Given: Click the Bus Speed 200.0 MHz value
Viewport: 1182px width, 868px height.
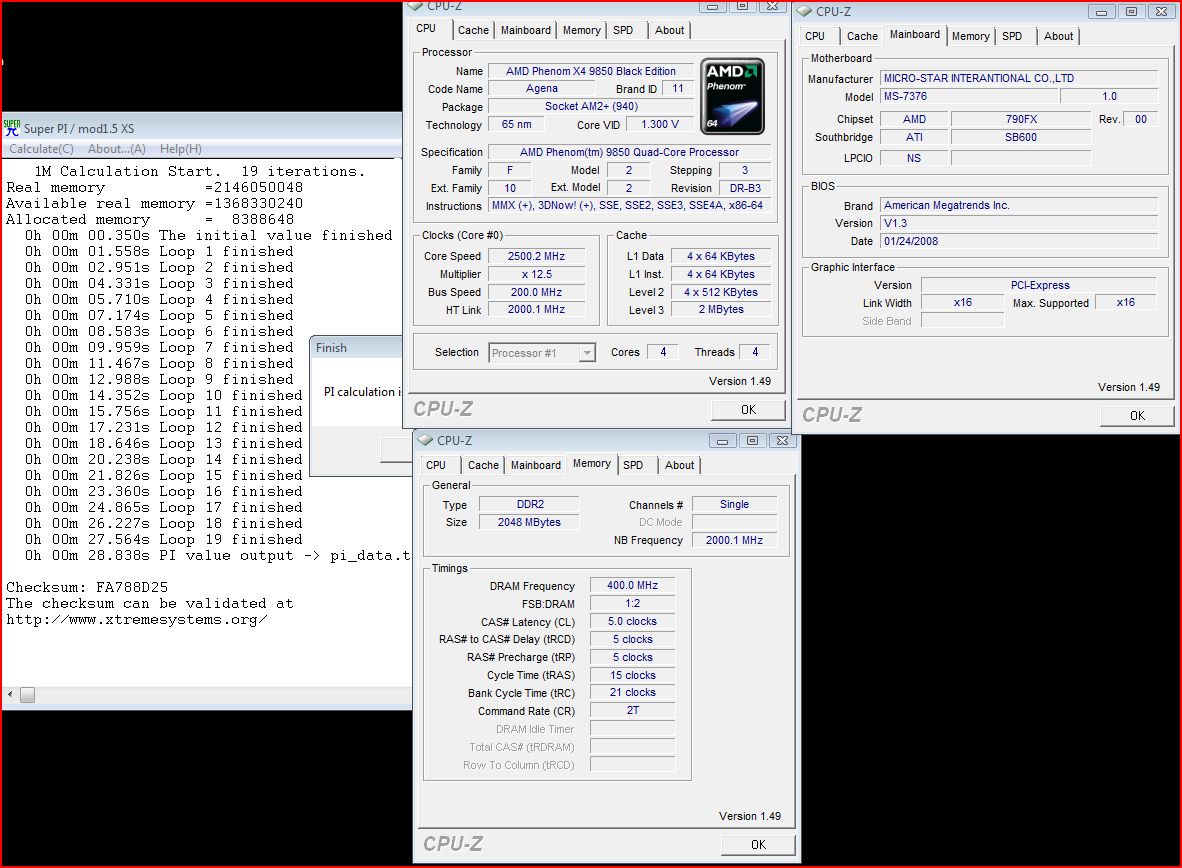Looking at the screenshot, I should pyautogui.click(x=536, y=293).
